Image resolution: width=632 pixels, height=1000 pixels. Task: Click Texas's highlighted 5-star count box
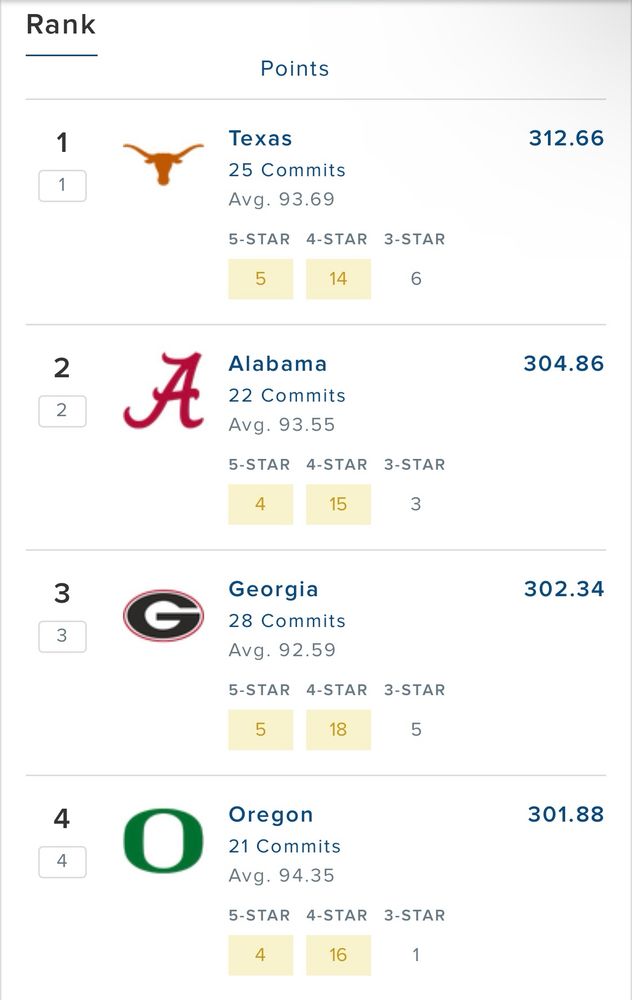click(260, 279)
